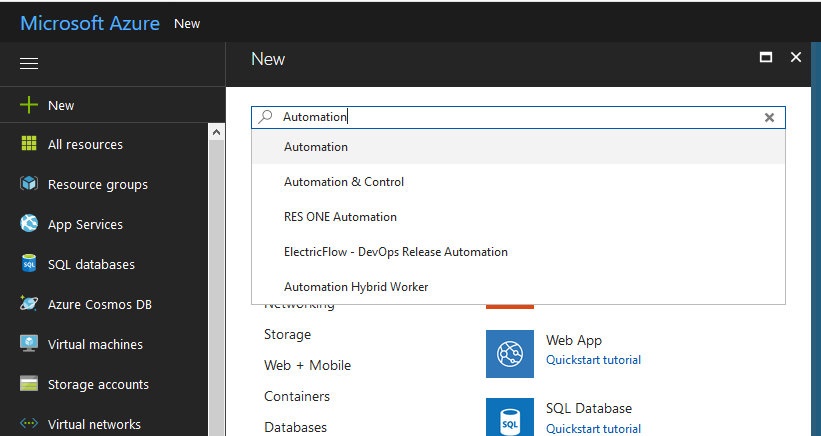Click the SQL Database title

pos(589,408)
